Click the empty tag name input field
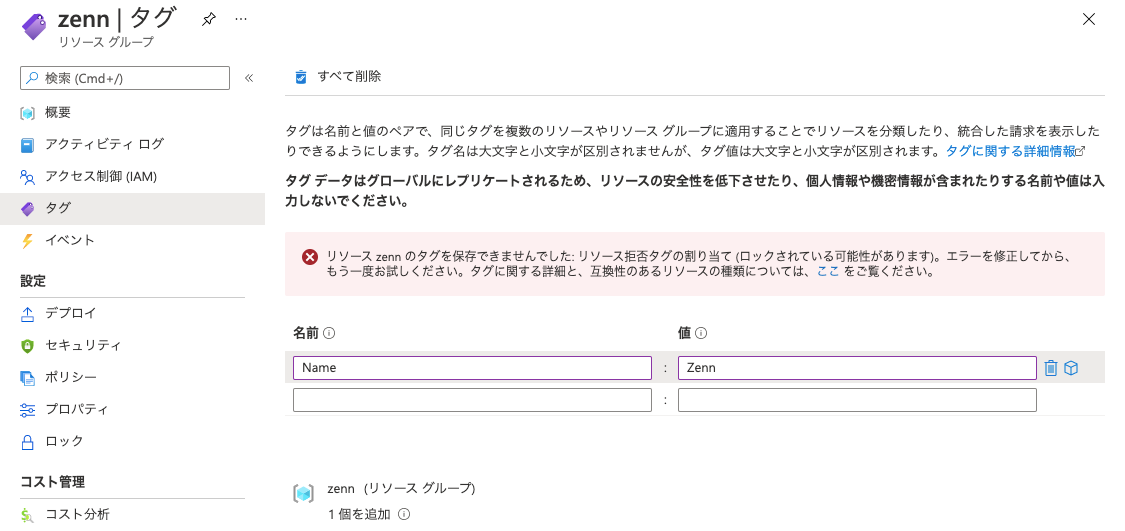Viewport: 1125px width, 531px height. click(472, 400)
